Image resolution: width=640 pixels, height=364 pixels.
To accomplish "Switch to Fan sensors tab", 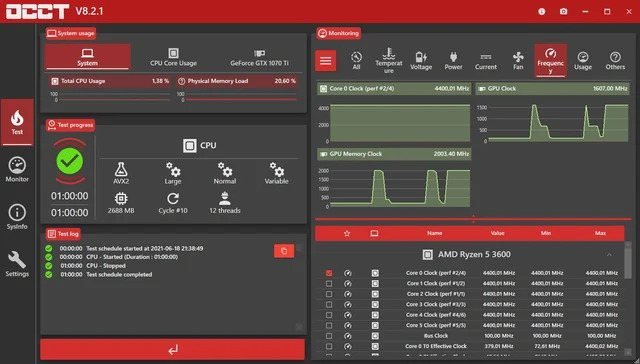I will pyautogui.click(x=518, y=61).
